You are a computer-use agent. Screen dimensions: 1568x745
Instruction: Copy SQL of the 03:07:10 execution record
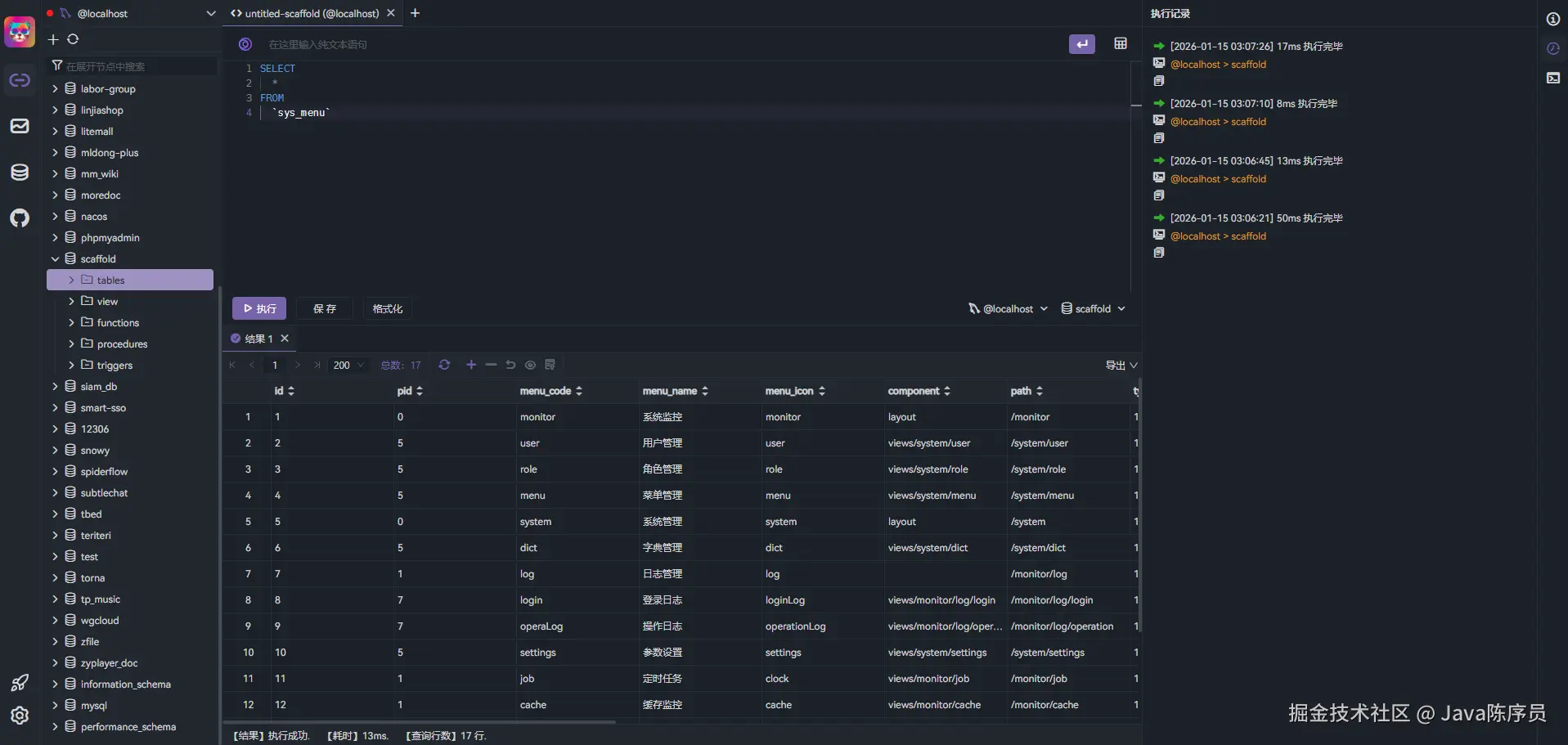(1158, 138)
